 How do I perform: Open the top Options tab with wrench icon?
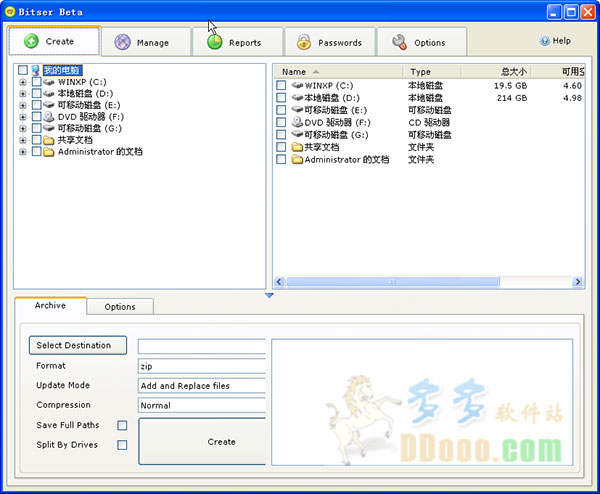coord(422,42)
